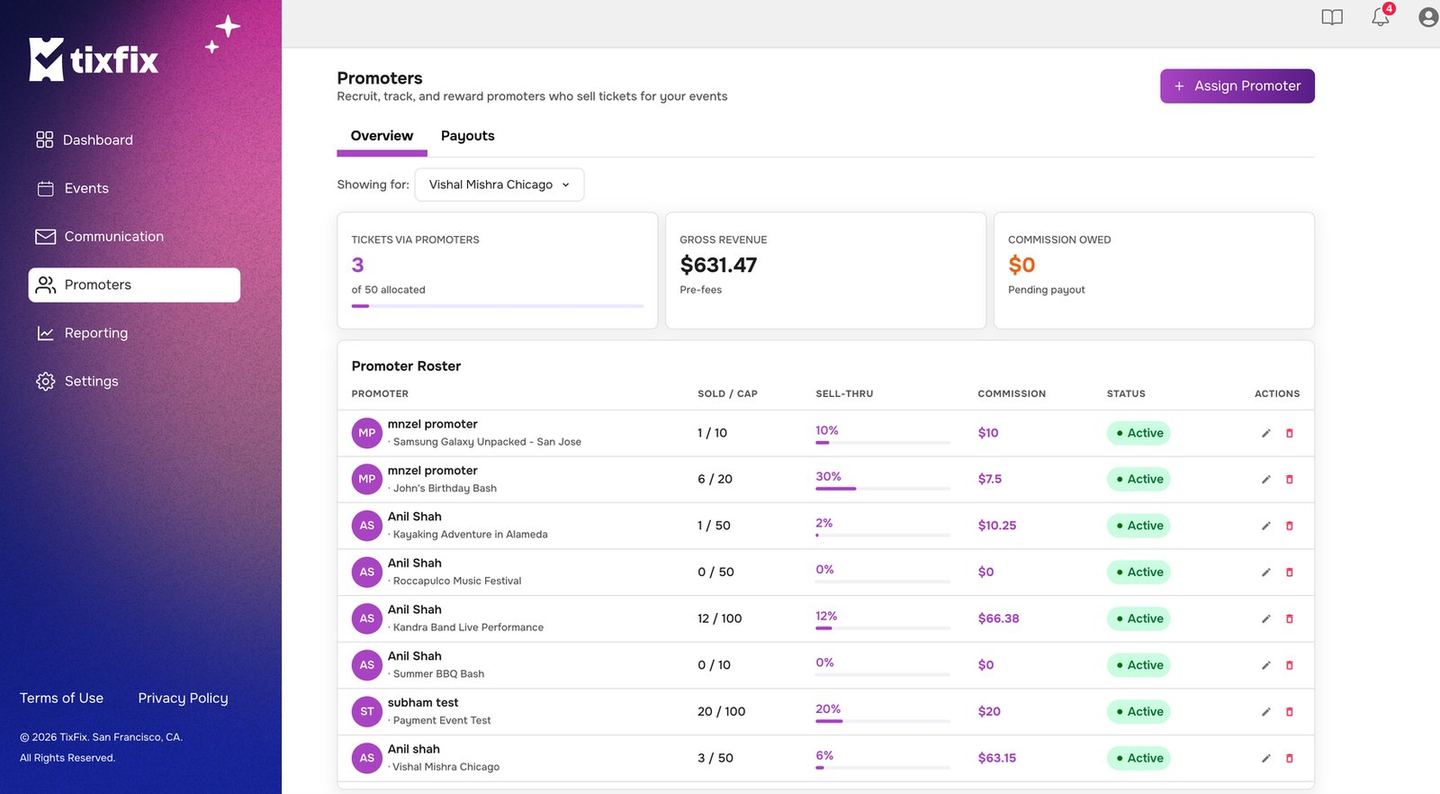Click the Assign Promoter button
This screenshot has width=1440, height=794.
tap(1237, 86)
